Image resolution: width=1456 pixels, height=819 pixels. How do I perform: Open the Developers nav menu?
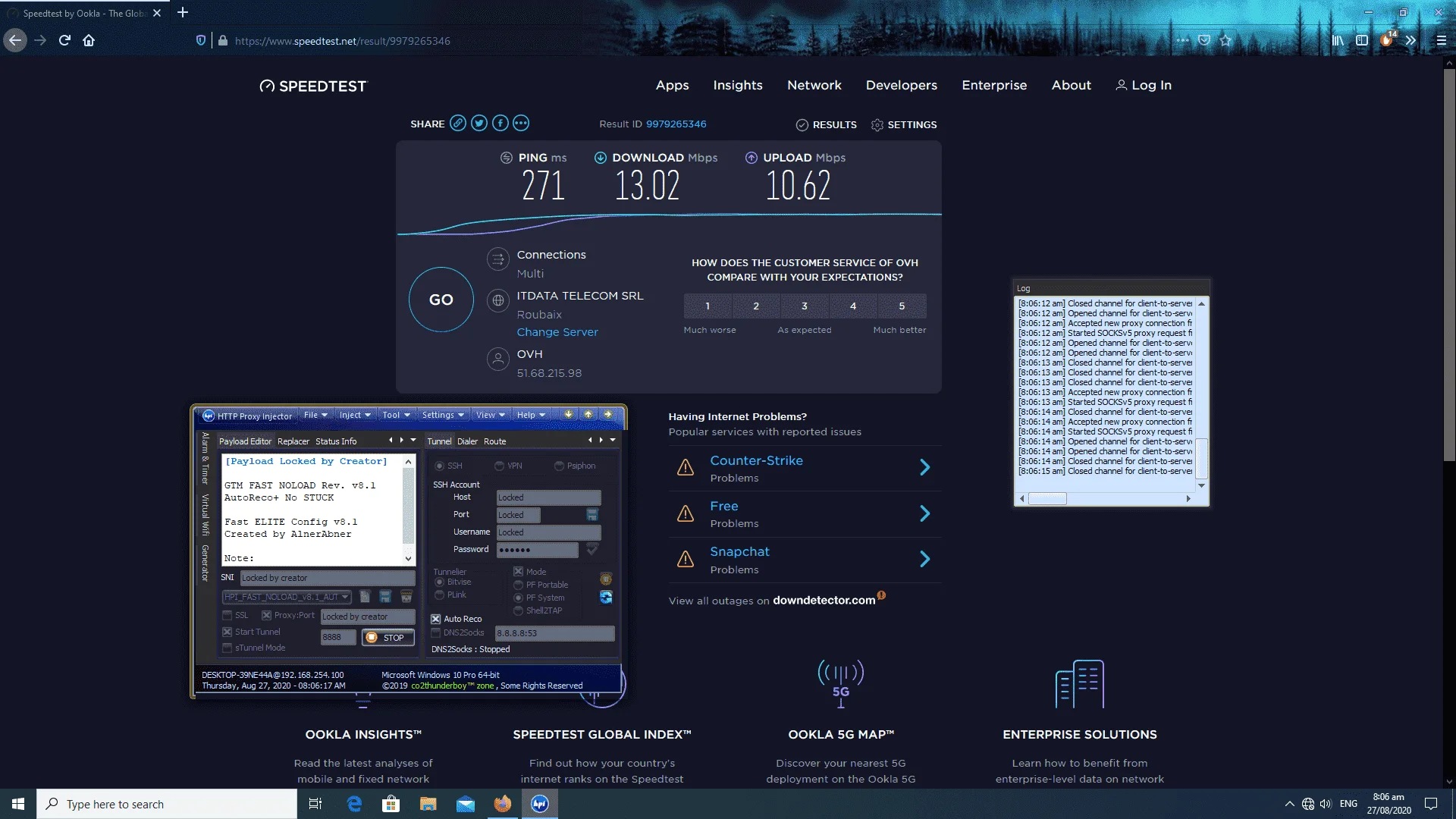(902, 85)
